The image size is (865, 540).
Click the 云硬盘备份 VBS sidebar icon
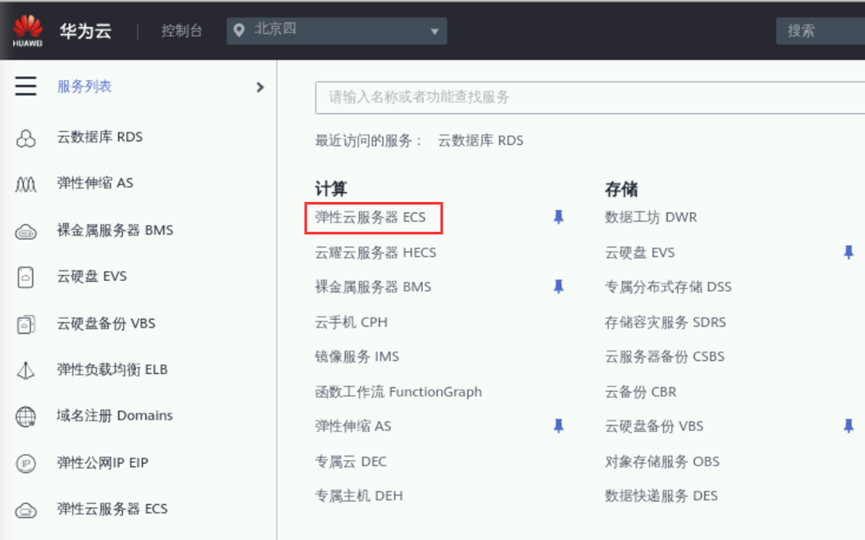[x=26, y=324]
